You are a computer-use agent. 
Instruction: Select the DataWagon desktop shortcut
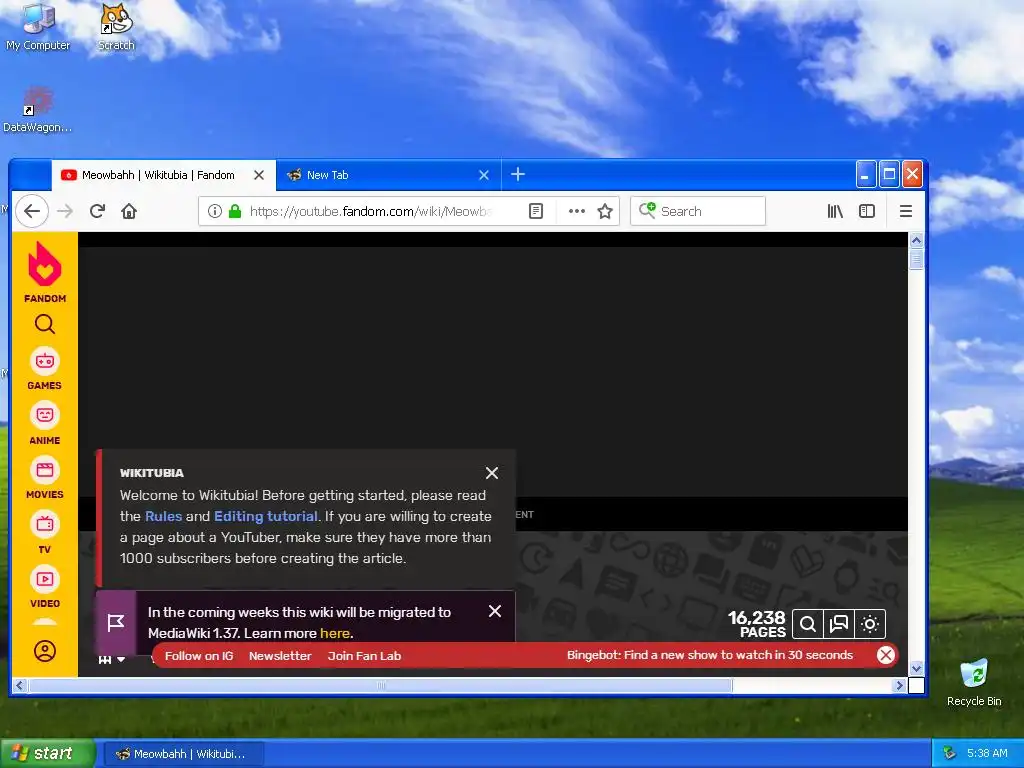click(x=37, y=109)
